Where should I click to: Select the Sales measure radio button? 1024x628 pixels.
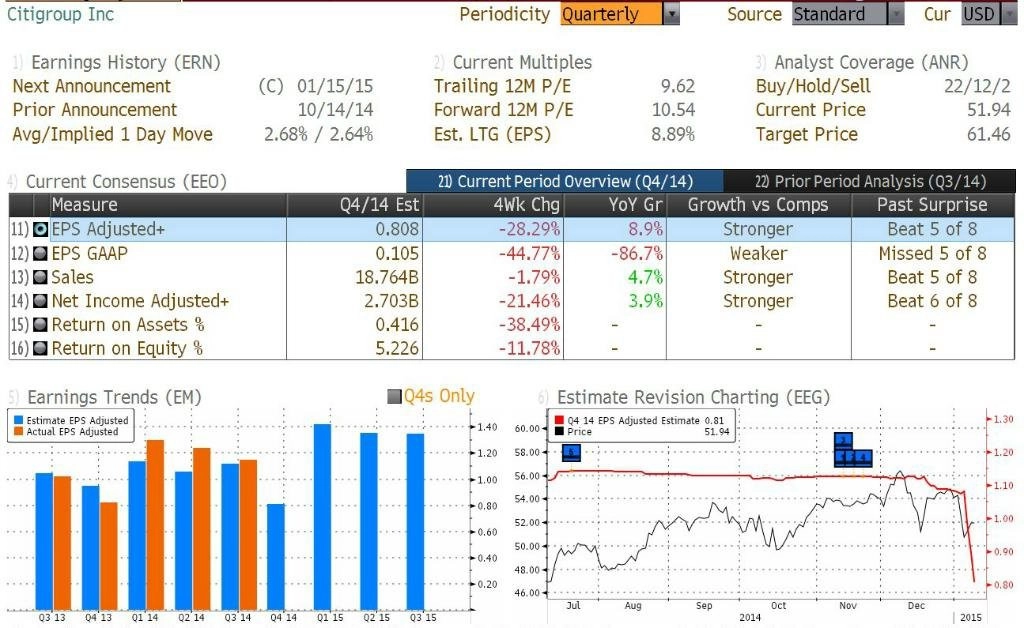click(x=40, y=277)
